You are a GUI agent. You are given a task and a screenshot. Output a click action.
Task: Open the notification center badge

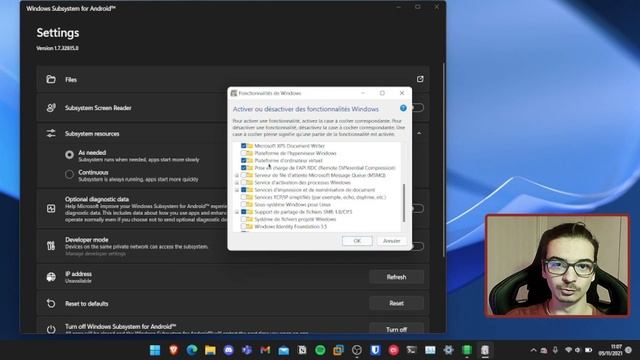(629, 350)
